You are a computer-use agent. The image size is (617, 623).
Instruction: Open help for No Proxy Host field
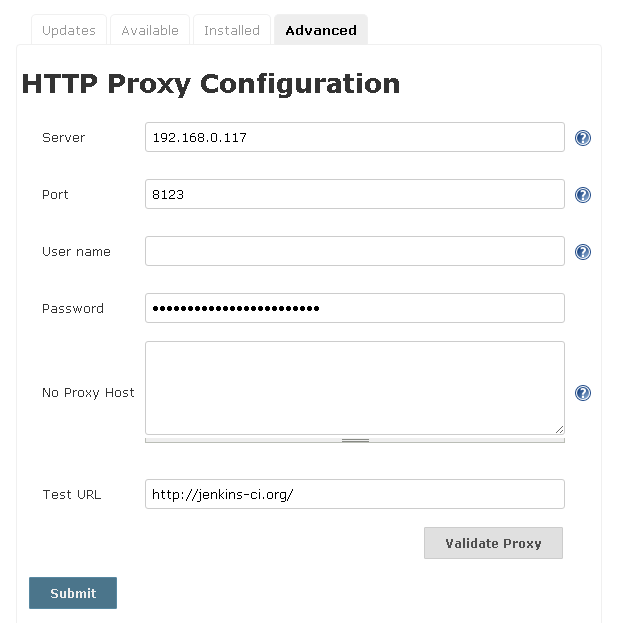coord(582,393)
